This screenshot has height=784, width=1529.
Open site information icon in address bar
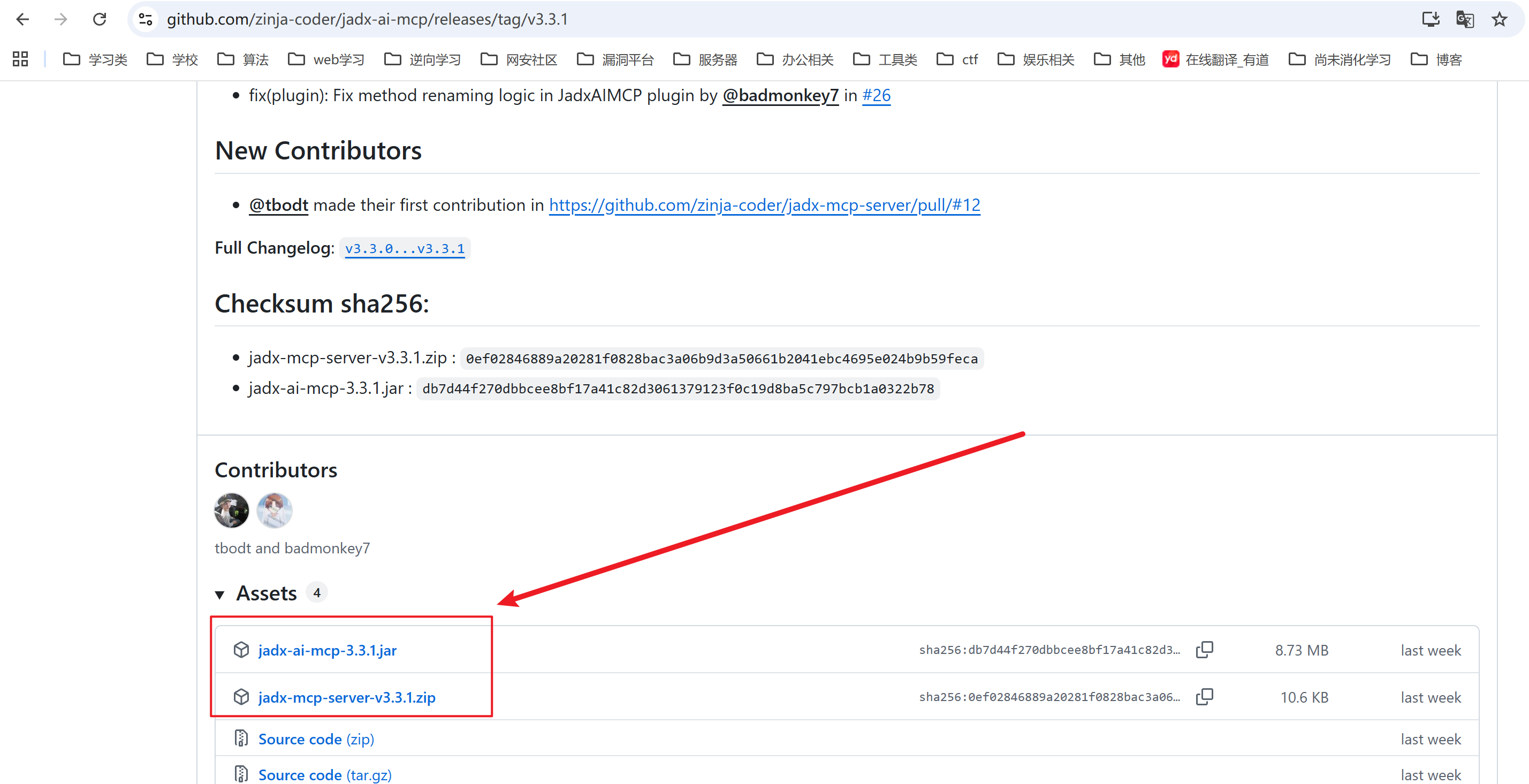(146, 20)
